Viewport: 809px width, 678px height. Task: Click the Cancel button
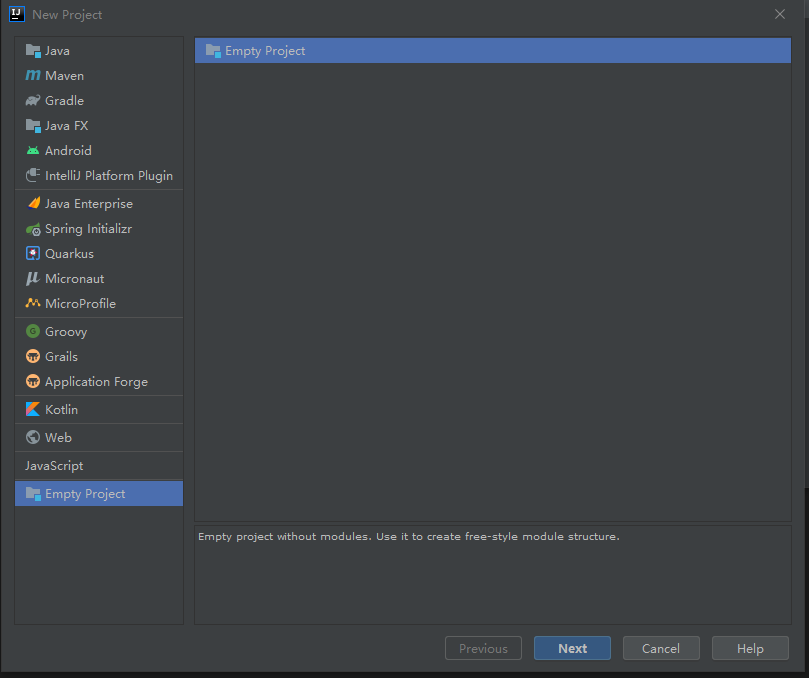[661, 648]
